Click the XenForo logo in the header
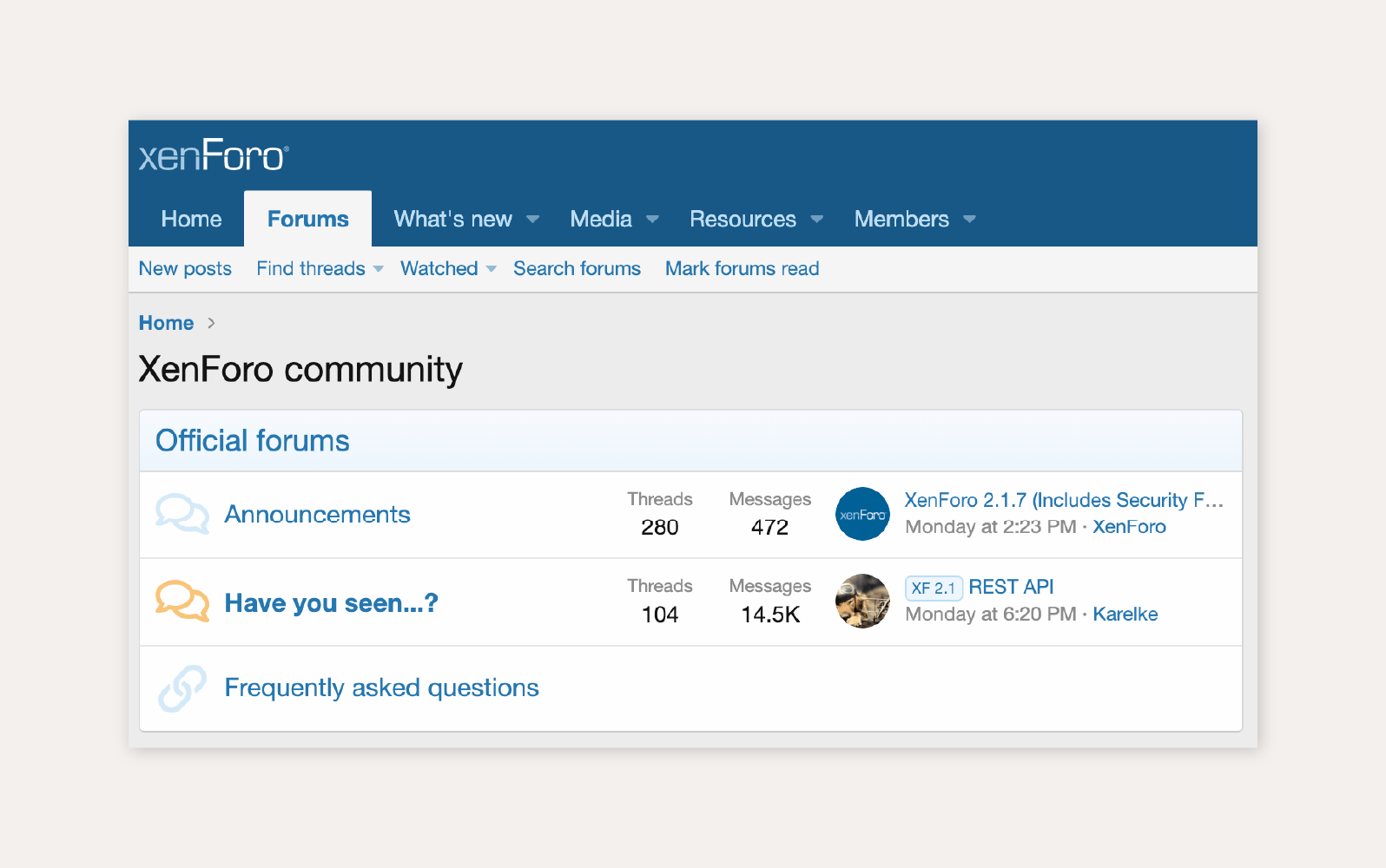 coord(214,156)
